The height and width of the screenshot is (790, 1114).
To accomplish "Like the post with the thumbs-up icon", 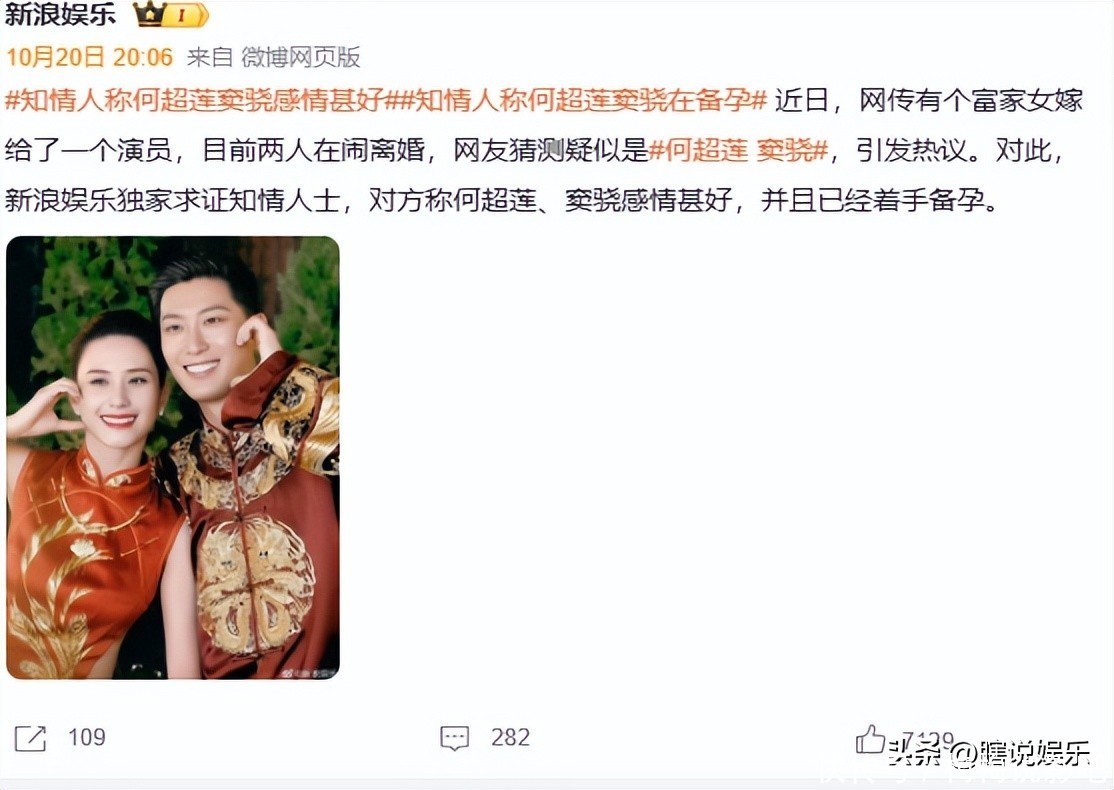I will point(870,739).
